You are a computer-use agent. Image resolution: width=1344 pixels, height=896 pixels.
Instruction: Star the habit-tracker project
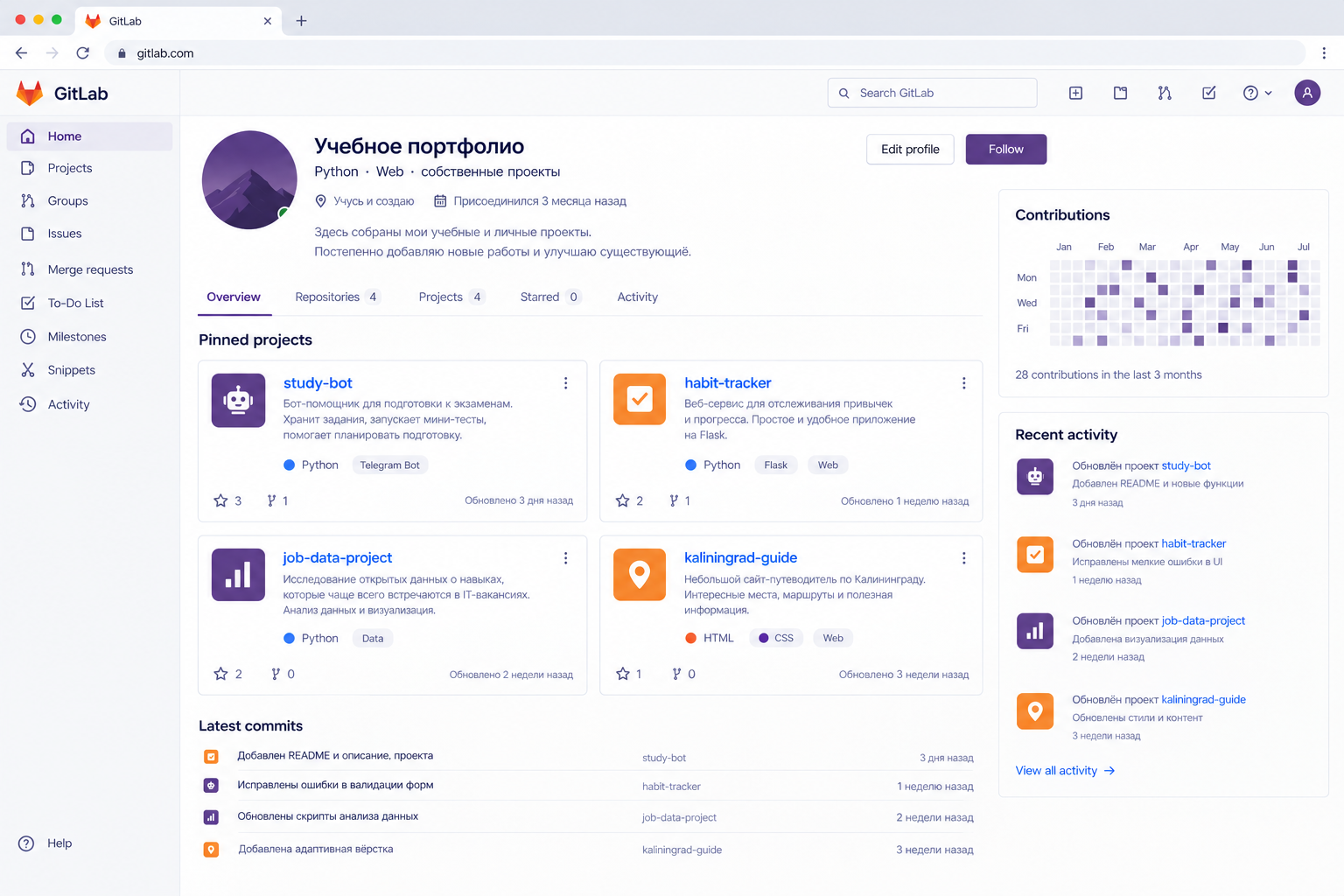(x=622, y=500)
